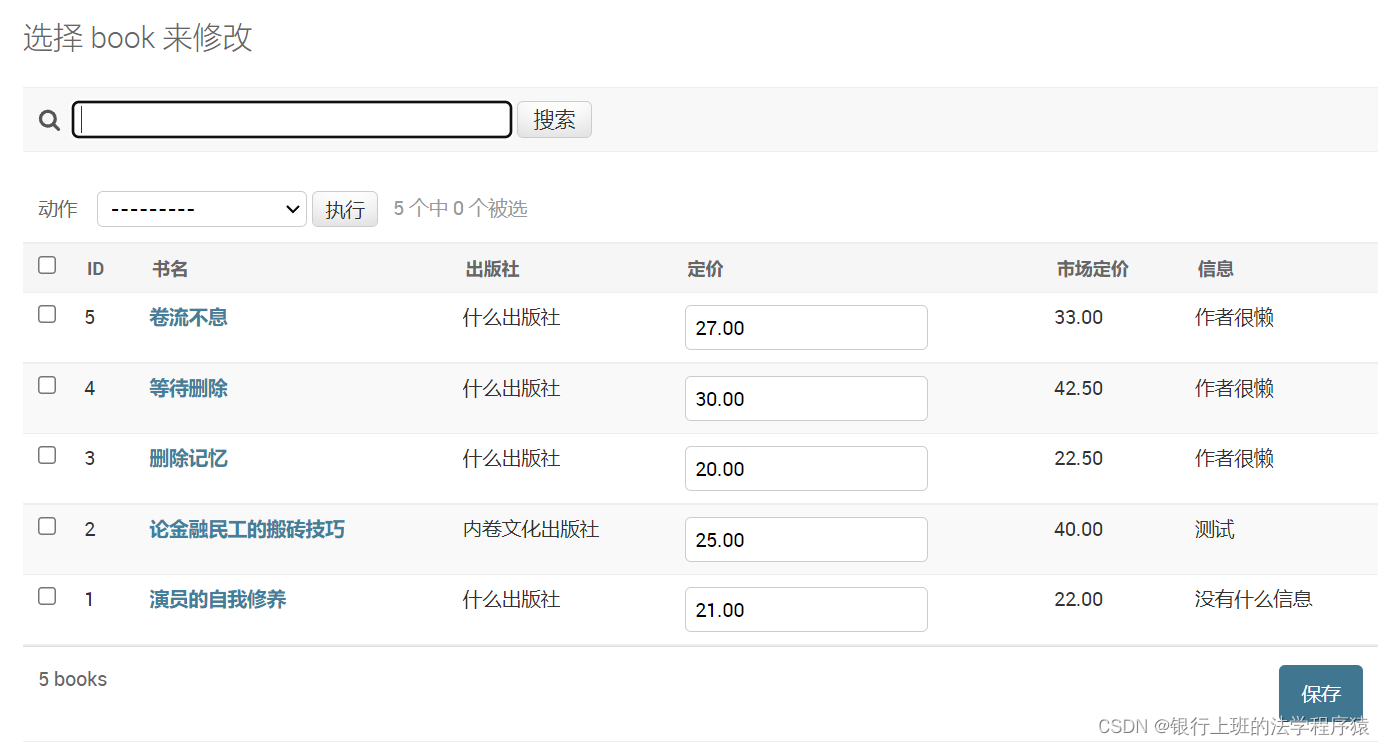Click the 保存 save button
This screenshot has height=745, width=1385.
coord(1321,693)
